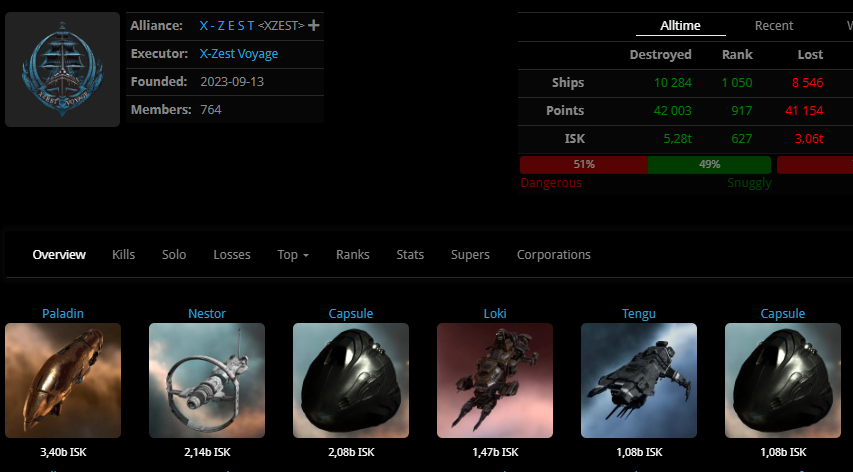Expand the Top dropdown menu
Viewport: 853px width, 472px height.
tap(293, 255)
